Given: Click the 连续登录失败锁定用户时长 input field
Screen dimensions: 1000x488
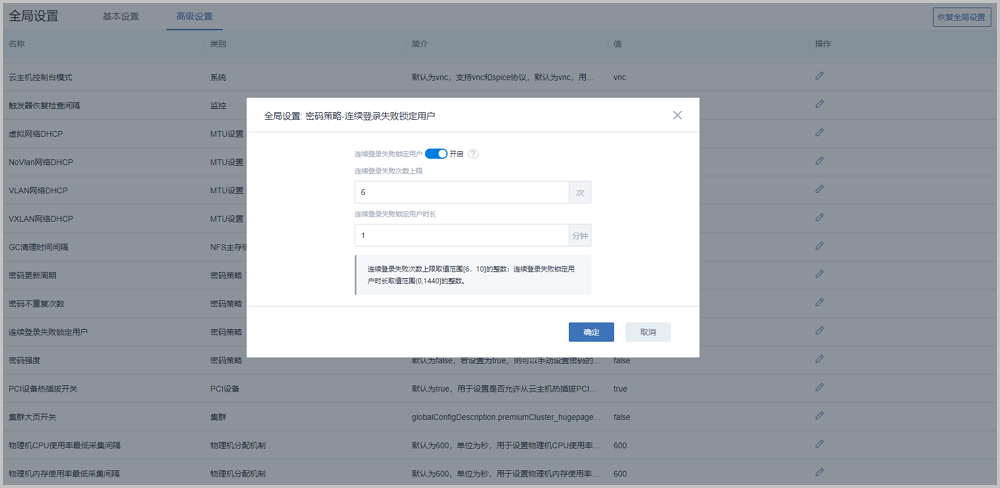Looking at the screenshot, I should tap(461, 235).
